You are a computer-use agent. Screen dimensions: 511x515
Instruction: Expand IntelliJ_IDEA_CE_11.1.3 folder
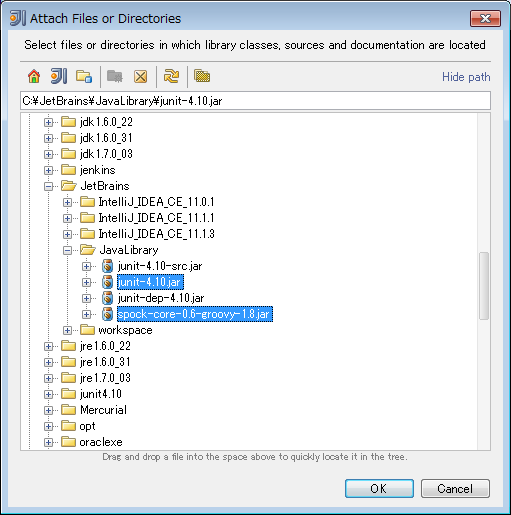coord(67,234)
